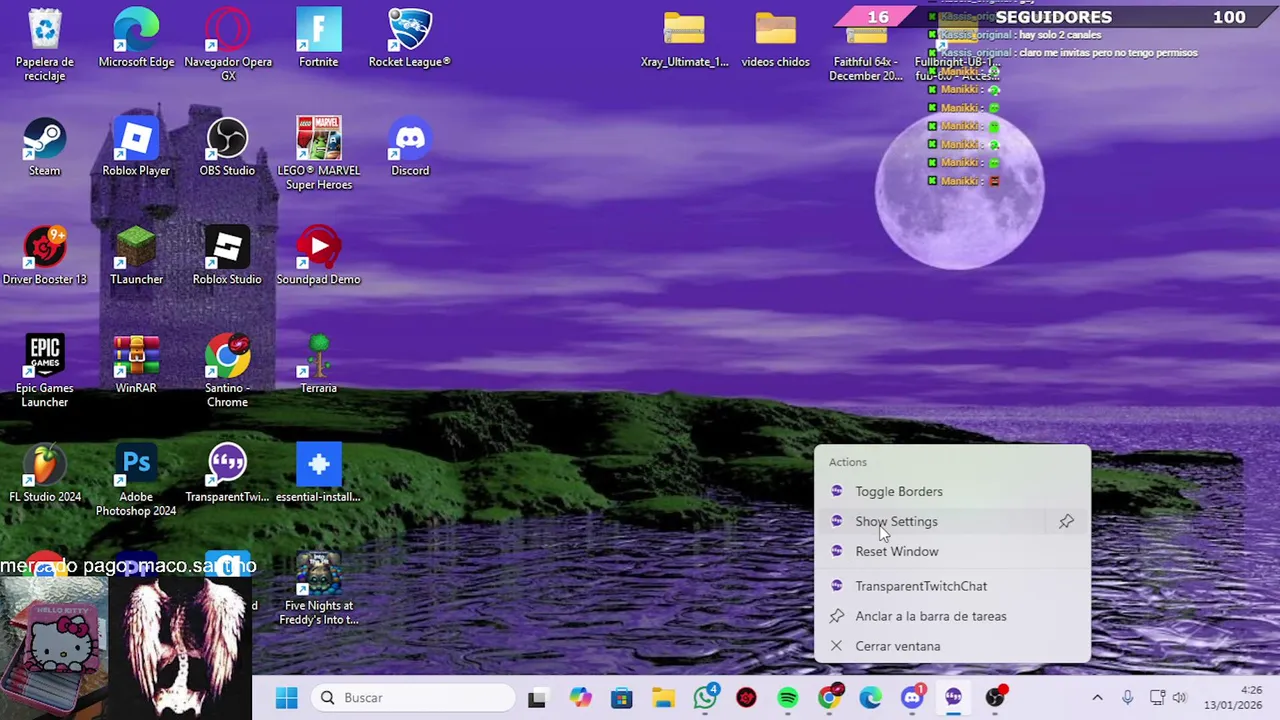Switch to Chrome on the taskbar
The height and width of the screenshot is (720, 1280).
coord(830,698)
